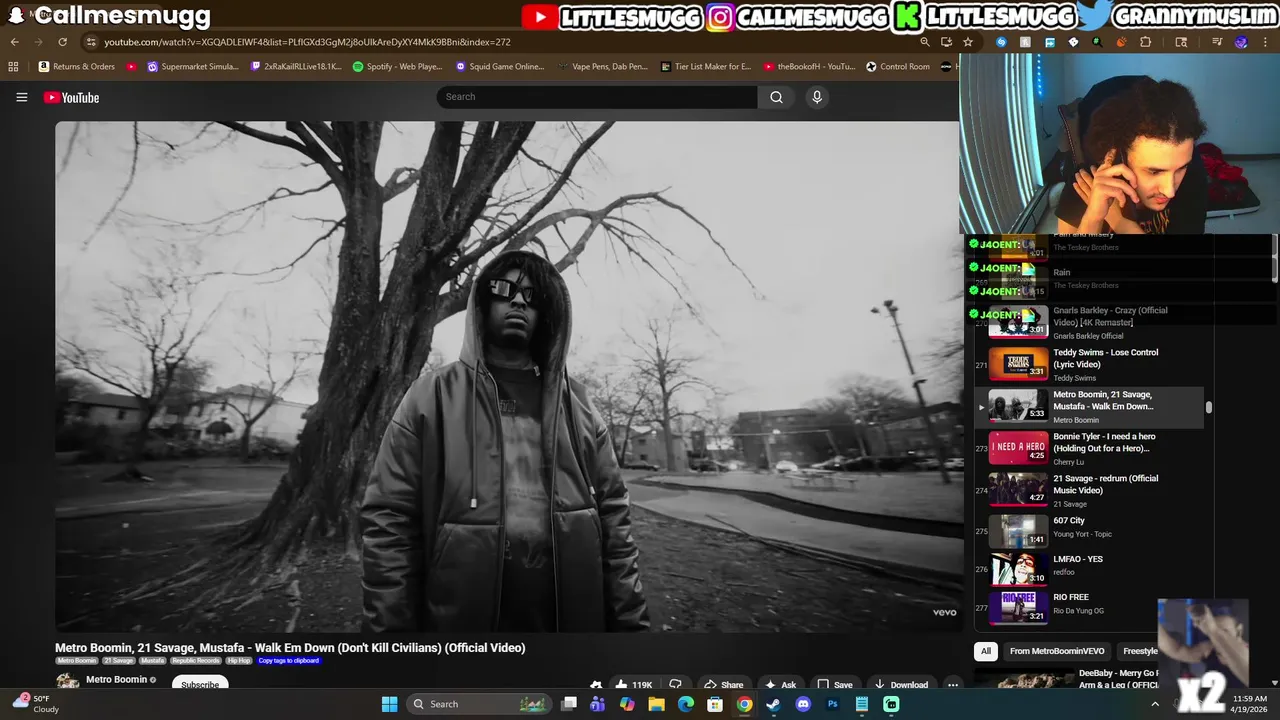Open Chrome media controls icon

1217,42
